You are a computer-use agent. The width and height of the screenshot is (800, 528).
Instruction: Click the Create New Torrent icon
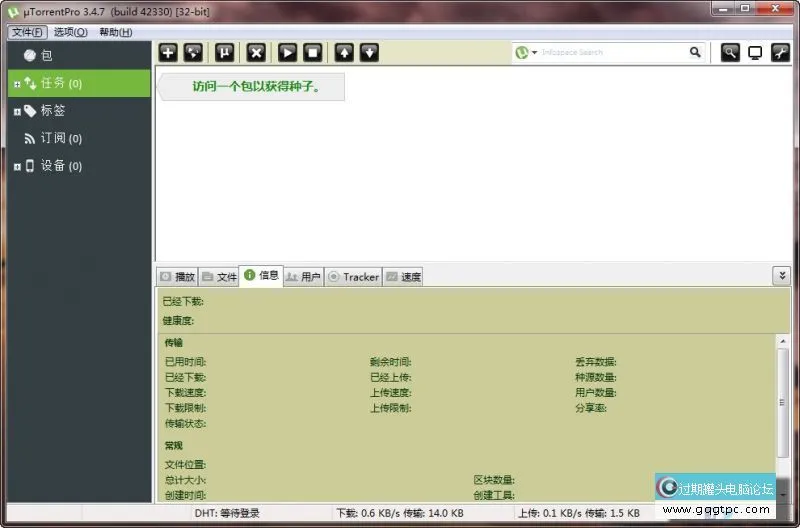(x=225, y=52)
